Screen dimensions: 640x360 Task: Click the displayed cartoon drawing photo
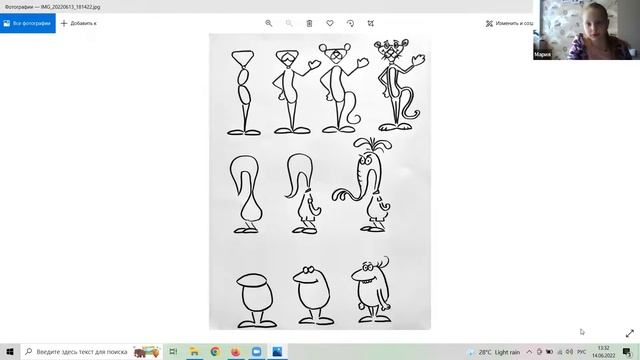click(320, 182)
